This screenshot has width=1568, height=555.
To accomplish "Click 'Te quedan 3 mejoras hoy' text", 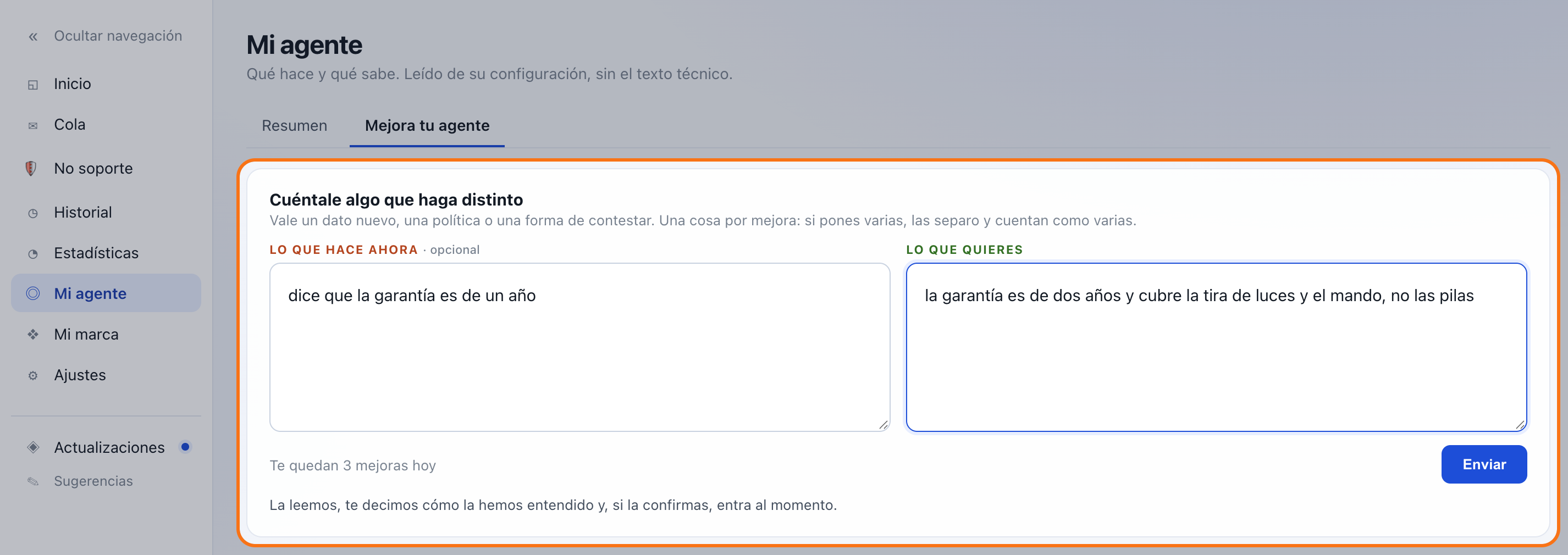I will (x=352, y=465).
